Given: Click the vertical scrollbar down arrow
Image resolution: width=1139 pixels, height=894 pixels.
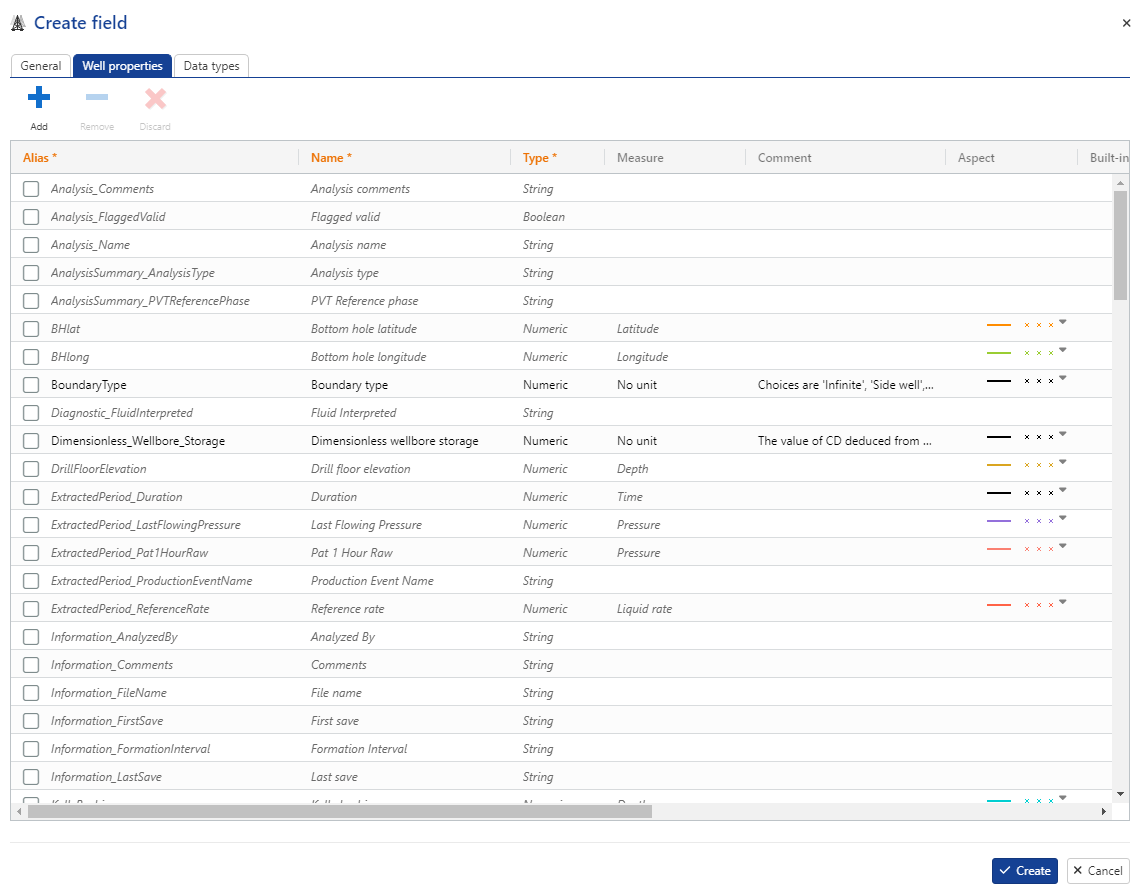Looking at the screenshot, I should coord(1121,795).
